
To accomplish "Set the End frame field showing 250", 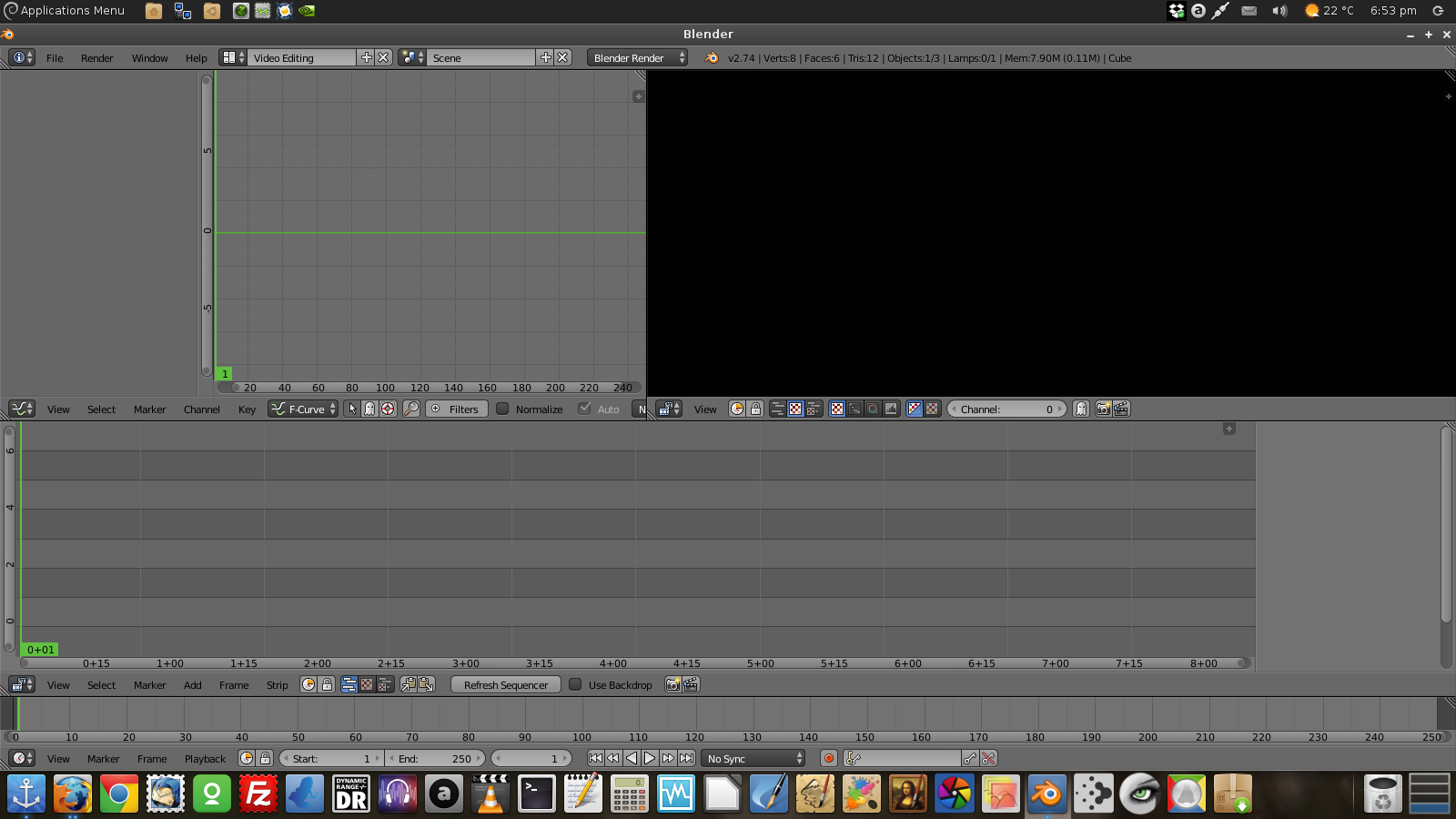I will (x=436, y=758).
